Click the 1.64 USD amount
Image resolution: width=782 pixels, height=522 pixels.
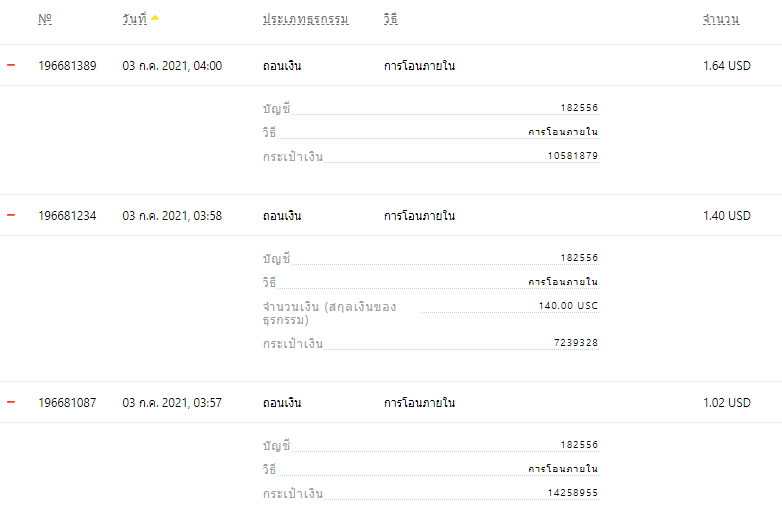727,66
